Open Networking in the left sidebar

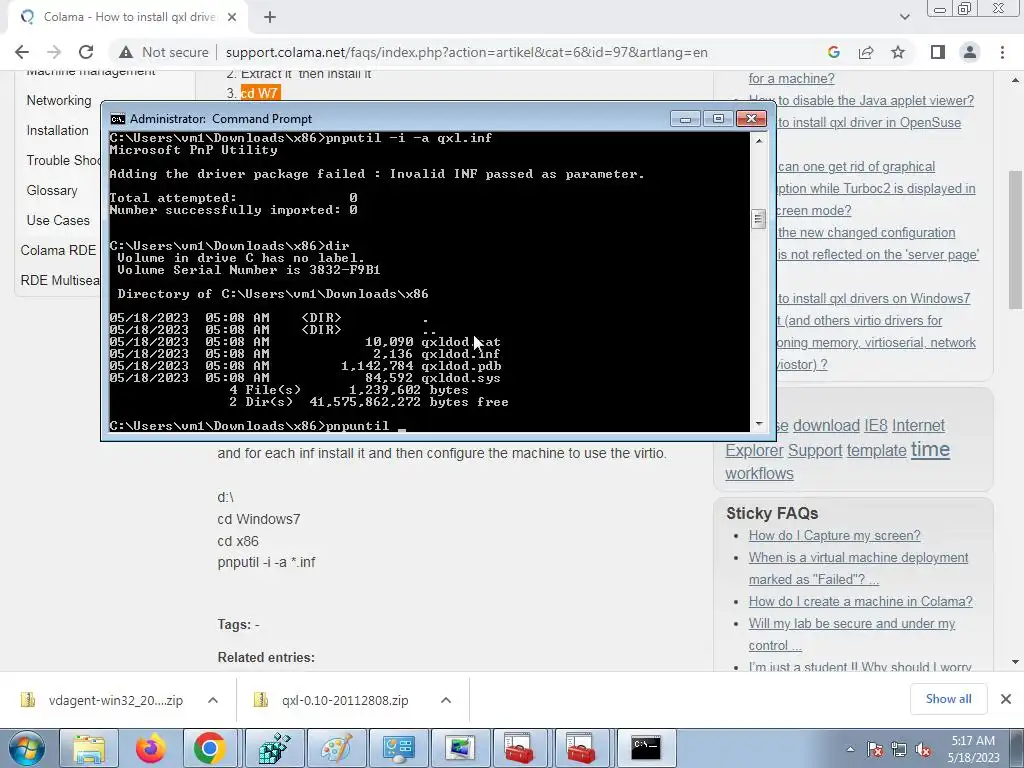point(59,101)
